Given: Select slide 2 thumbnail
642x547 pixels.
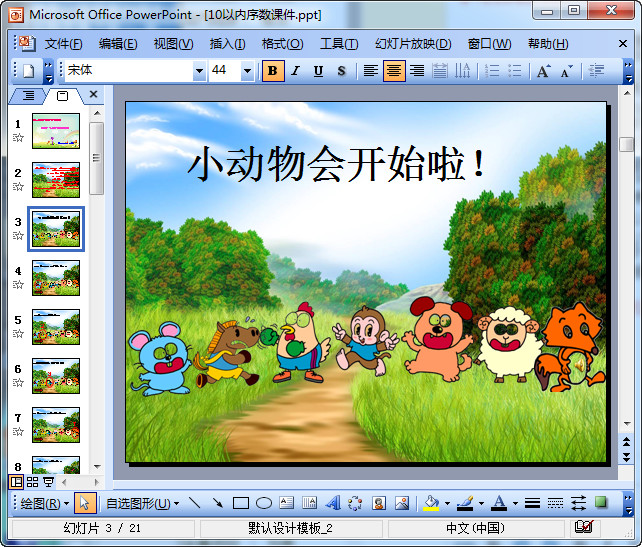Looking at the screenshot, I should 56,180.
